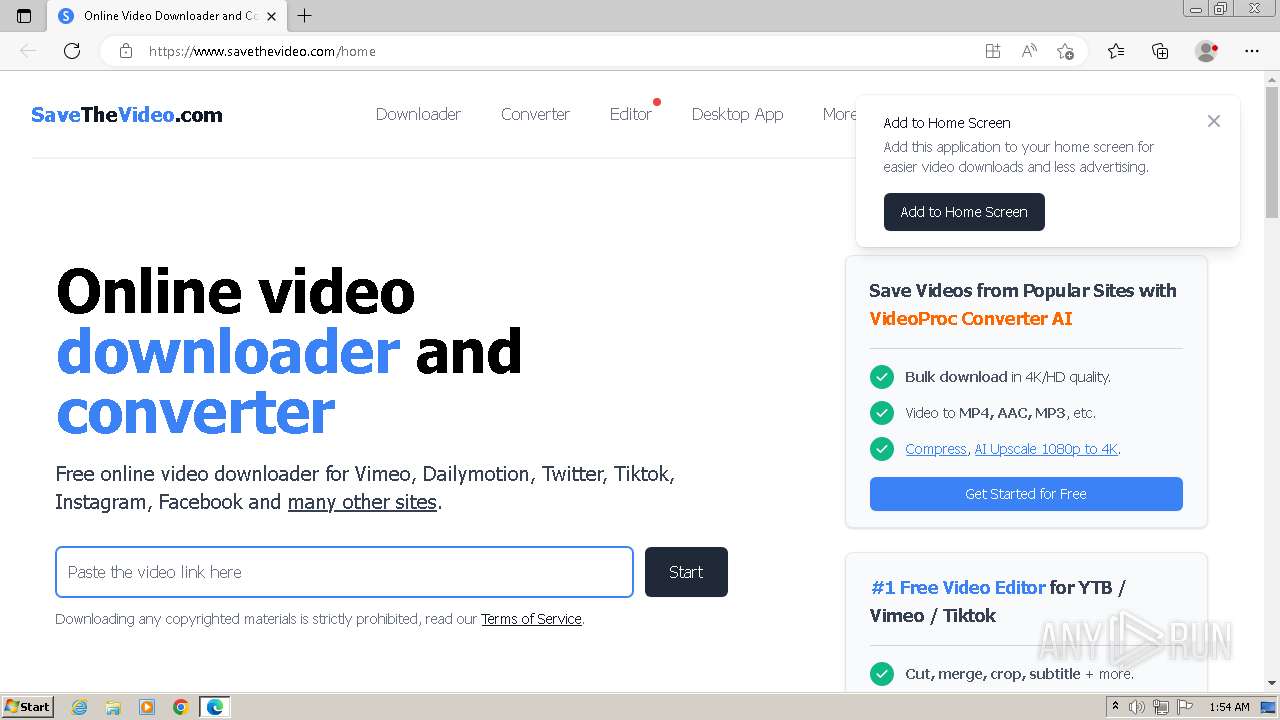
Task: Open the Favorites list icon
Action: 1116,51
